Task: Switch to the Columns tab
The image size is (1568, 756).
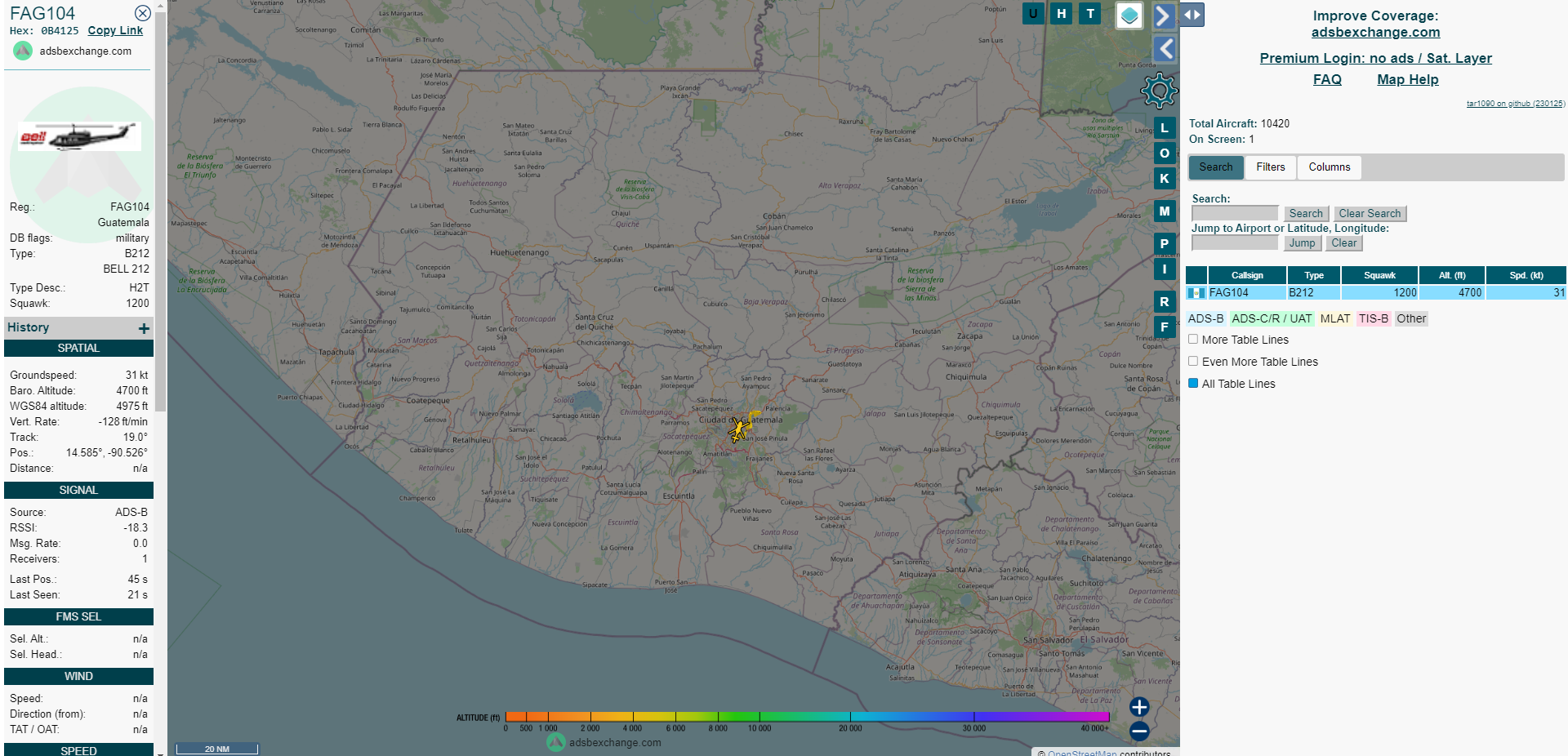Action: 1330,167
